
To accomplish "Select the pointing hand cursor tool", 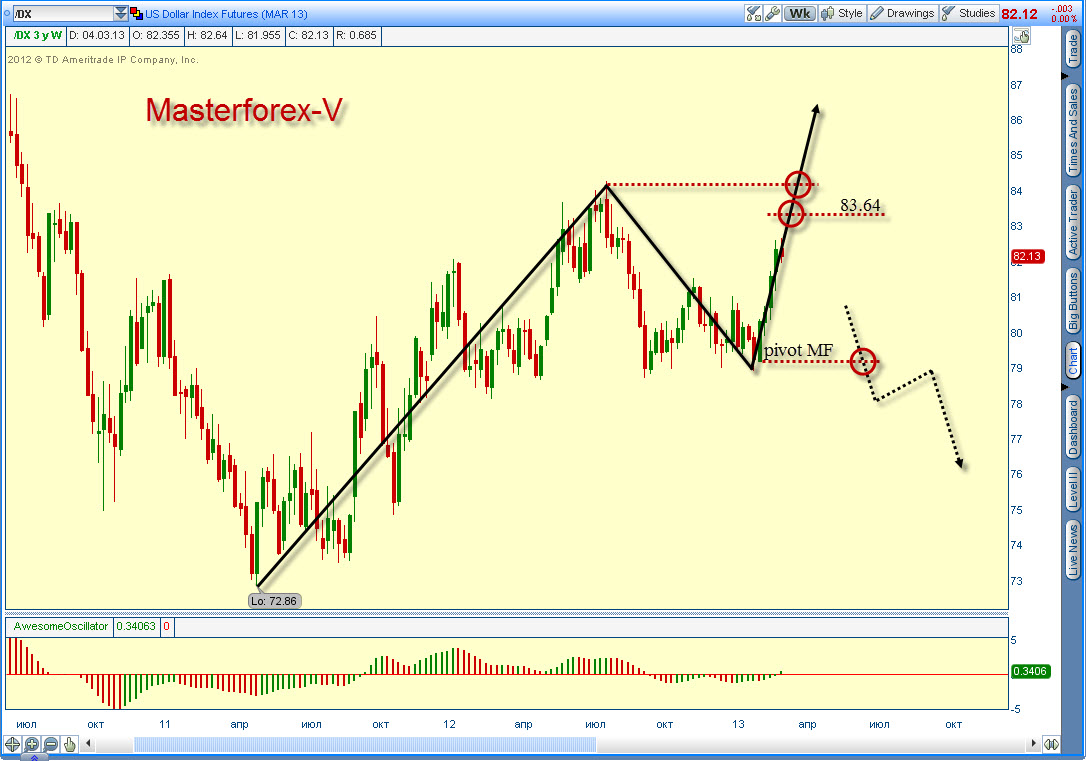I will [69, 744].
